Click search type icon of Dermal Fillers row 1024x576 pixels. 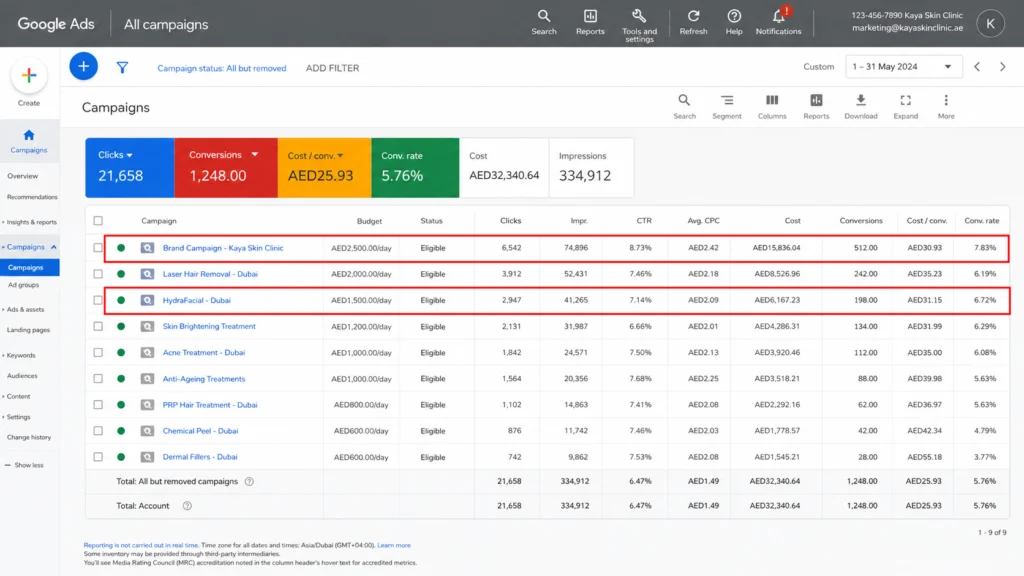[148, 456]
